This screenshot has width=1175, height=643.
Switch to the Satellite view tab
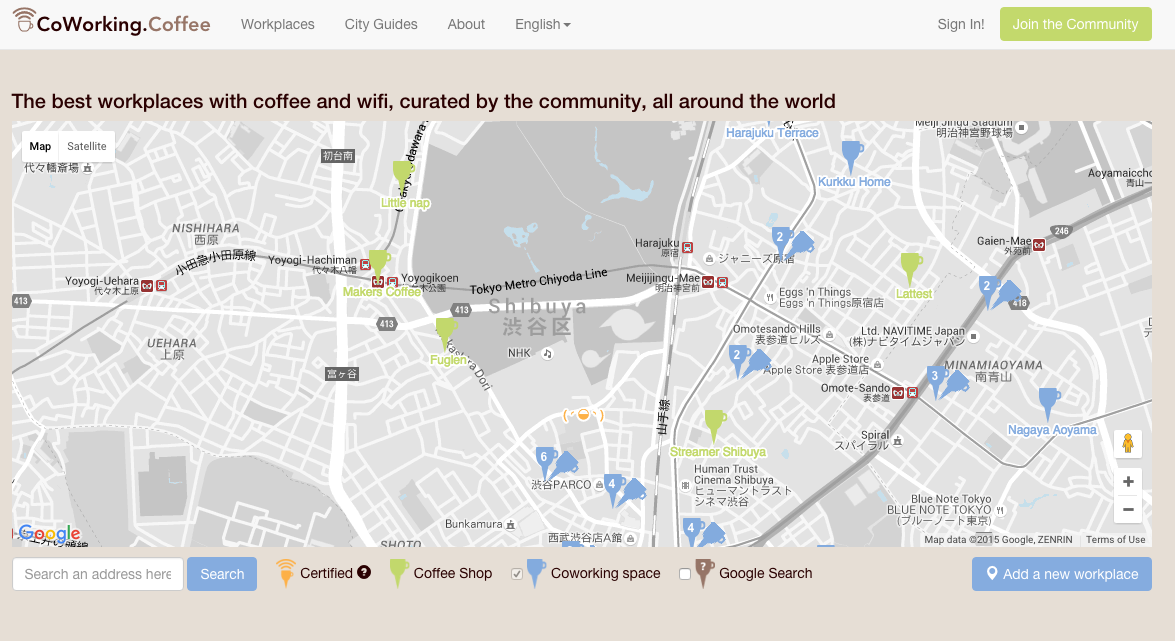coord(87,146)
